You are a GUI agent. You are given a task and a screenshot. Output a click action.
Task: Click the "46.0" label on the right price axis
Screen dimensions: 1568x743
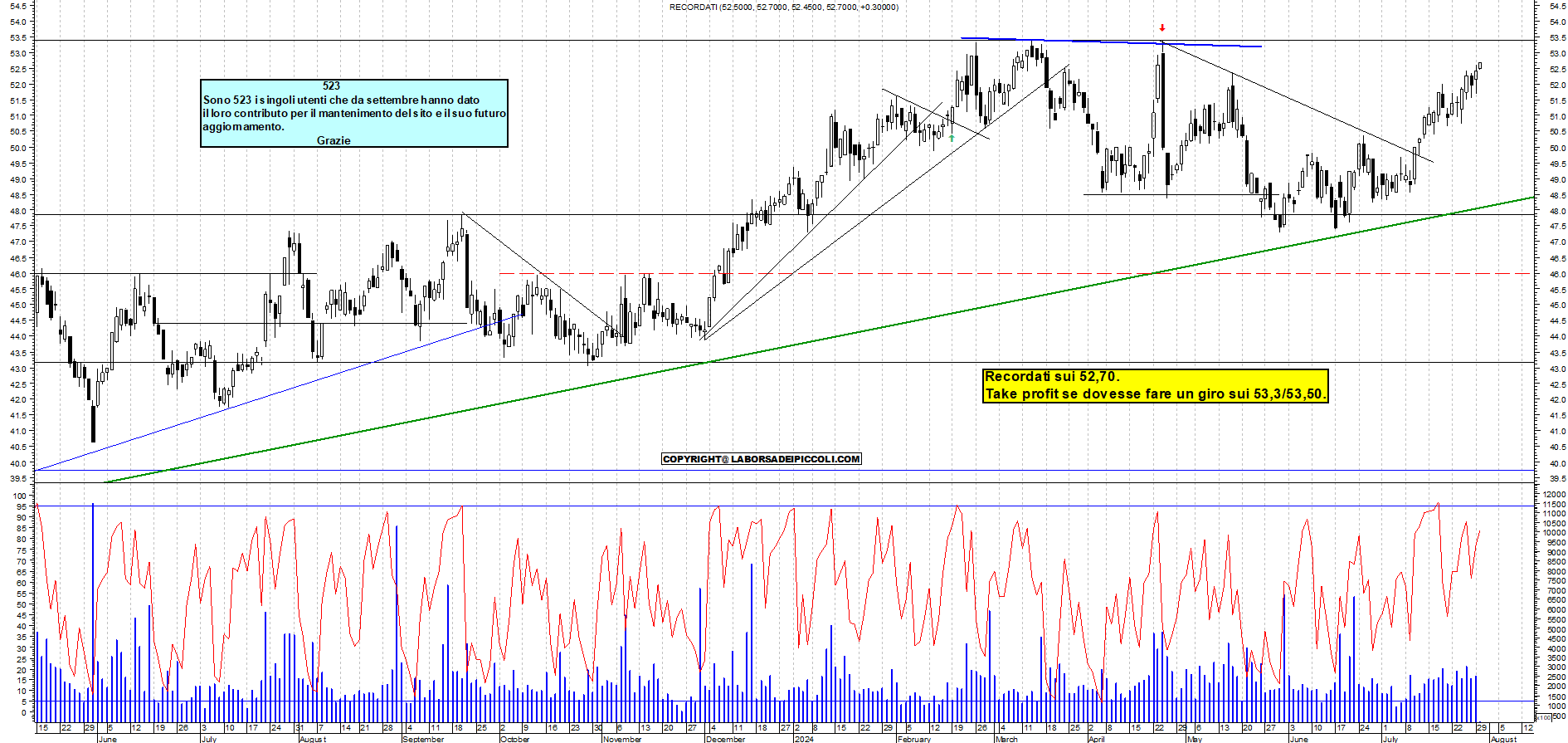1556,274
